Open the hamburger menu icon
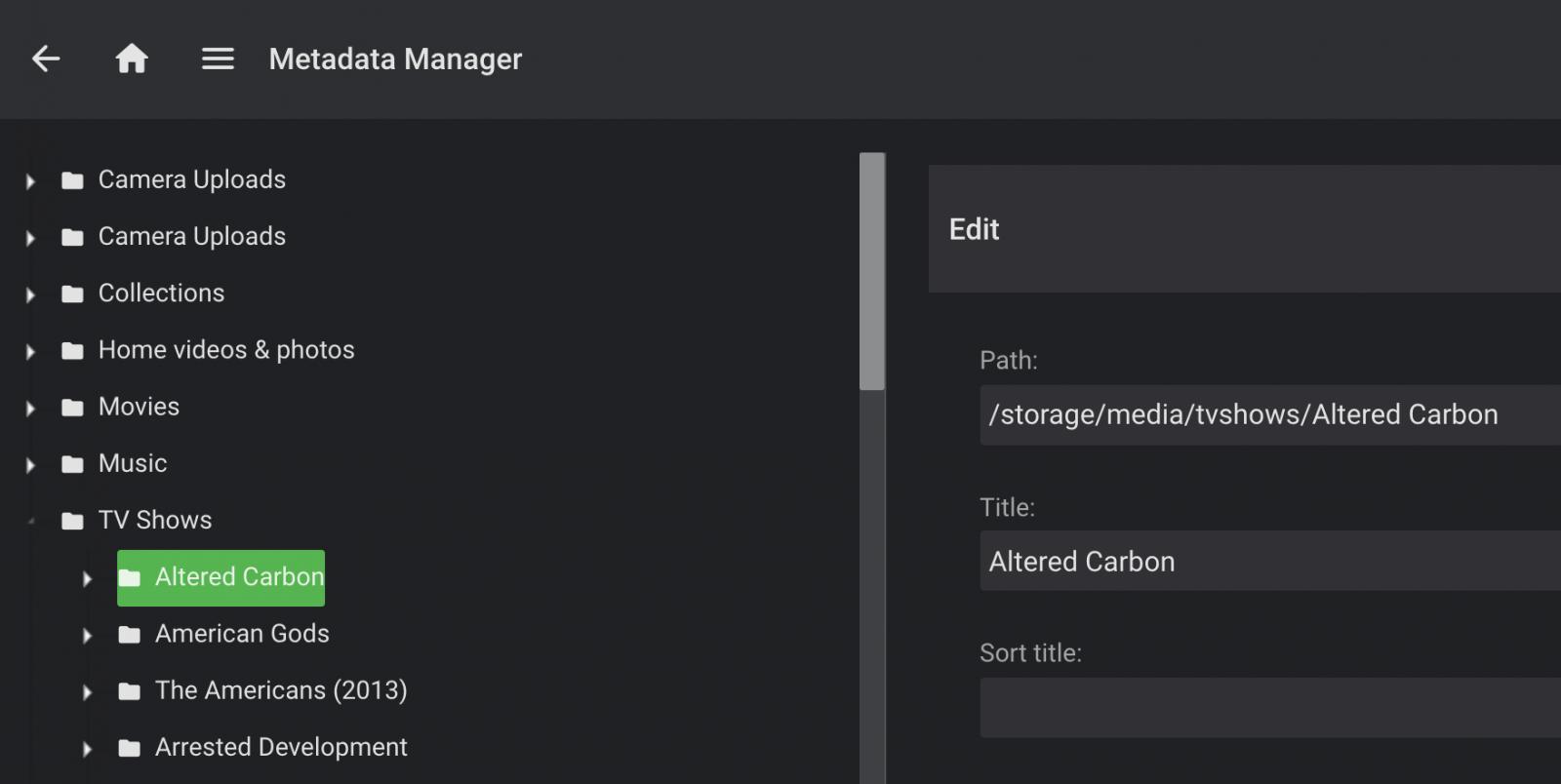 [x=218, y=59]
